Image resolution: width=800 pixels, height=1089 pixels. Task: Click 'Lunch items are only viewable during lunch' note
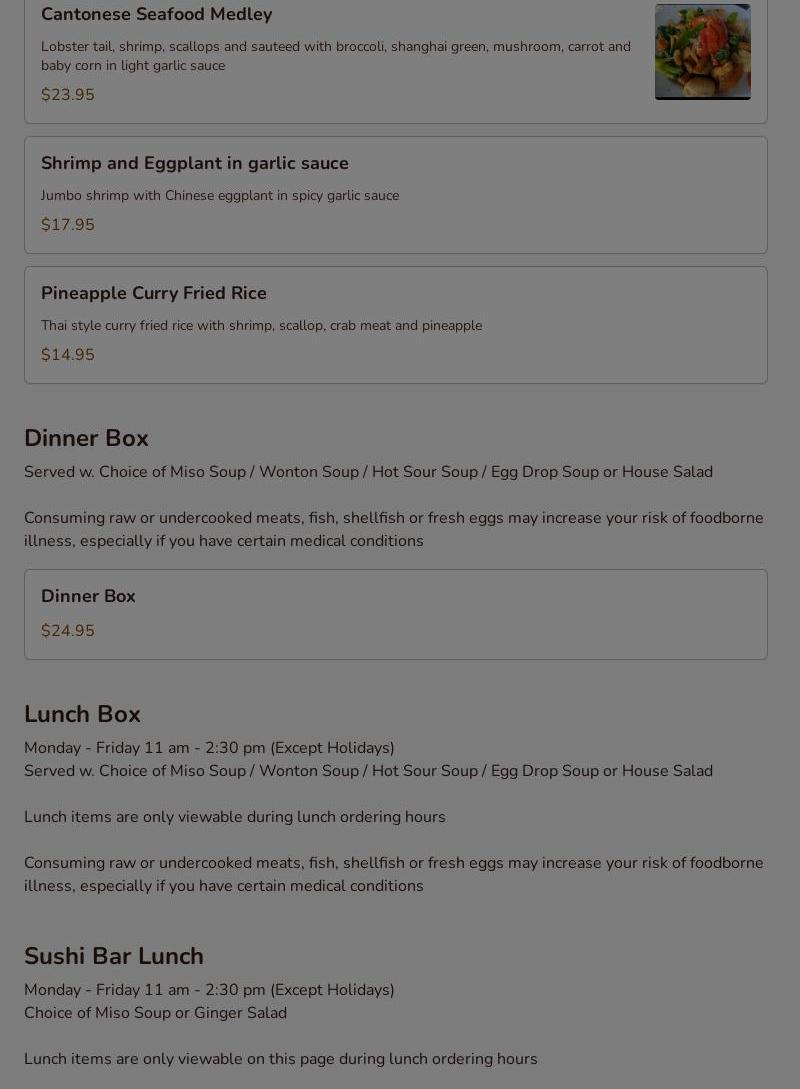(234, 817)
